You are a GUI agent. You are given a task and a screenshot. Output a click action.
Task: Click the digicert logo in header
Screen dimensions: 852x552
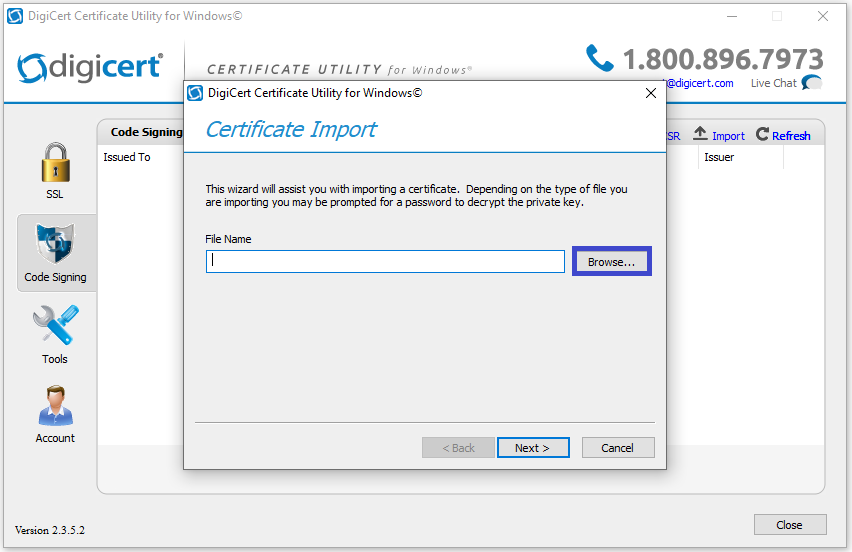pyautogui.click(x=90, y=67)
